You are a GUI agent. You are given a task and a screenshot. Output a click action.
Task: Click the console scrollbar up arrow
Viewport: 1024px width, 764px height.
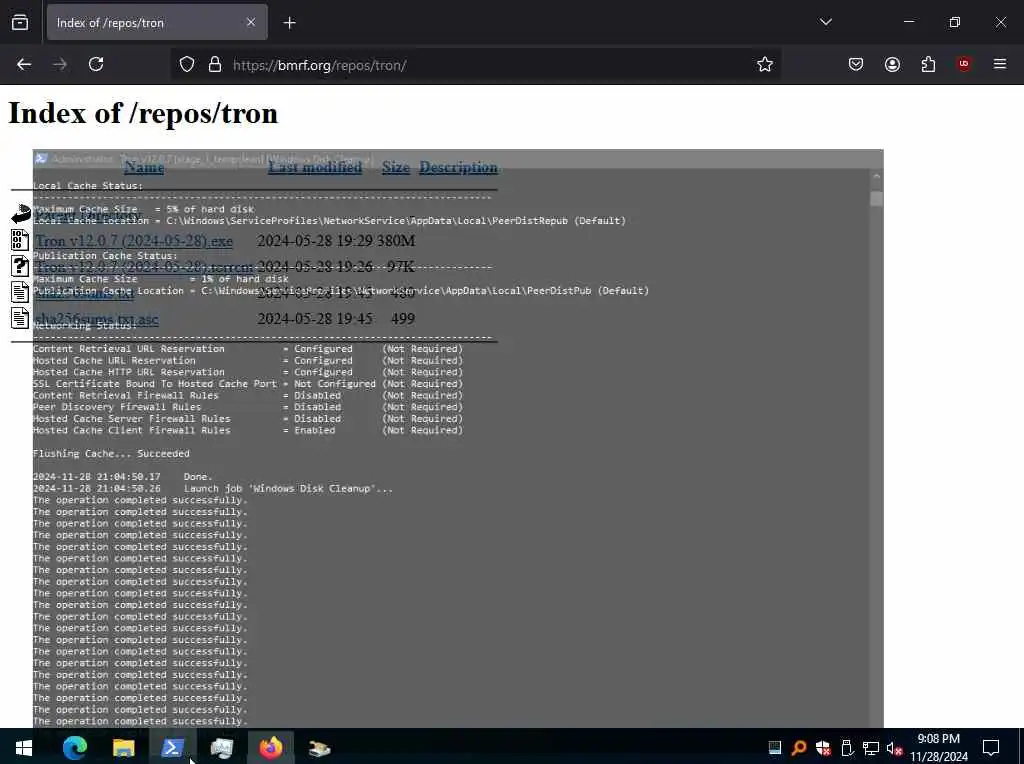(876, 176)
